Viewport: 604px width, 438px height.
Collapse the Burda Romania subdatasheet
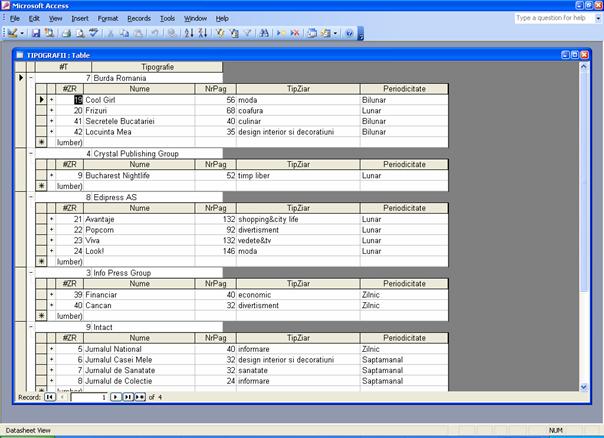click(x=30, y=77)
